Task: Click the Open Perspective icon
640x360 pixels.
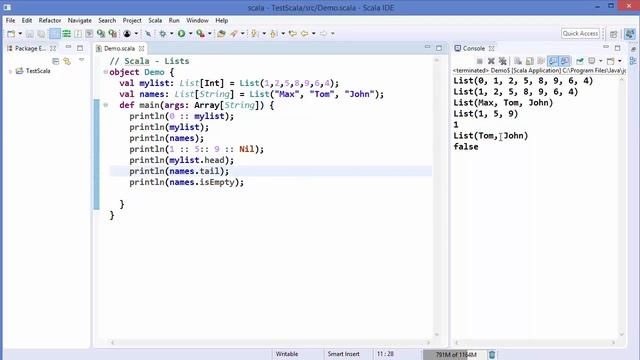Action: pyautogui.click(x=613, y=34)
